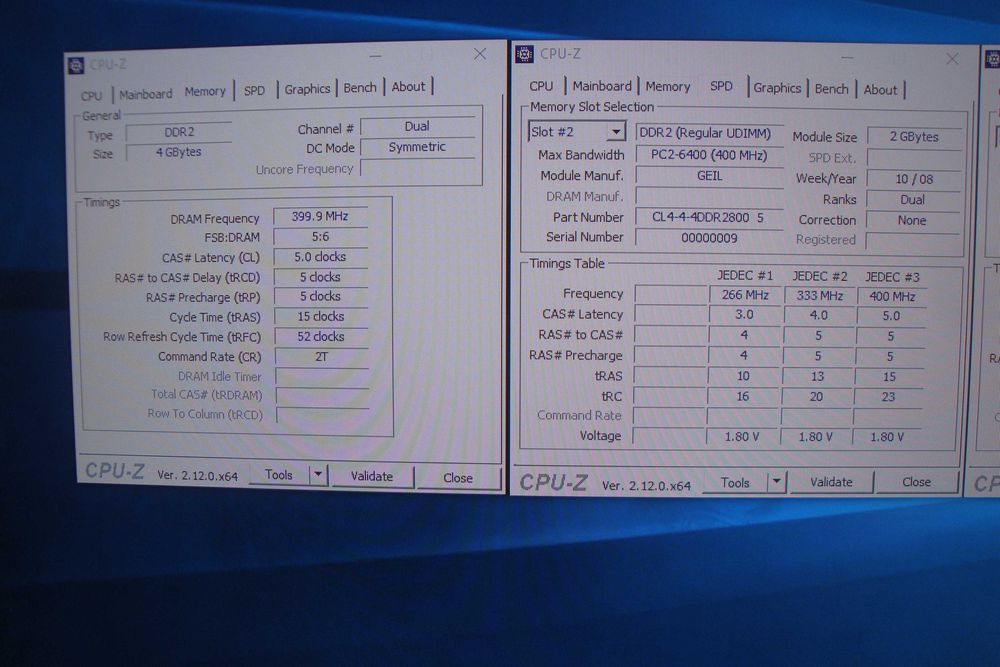The image size is (1000, 667).
Task: Click JEDEC #2 frequency 333 MHz cell
Action: [820, 296]
